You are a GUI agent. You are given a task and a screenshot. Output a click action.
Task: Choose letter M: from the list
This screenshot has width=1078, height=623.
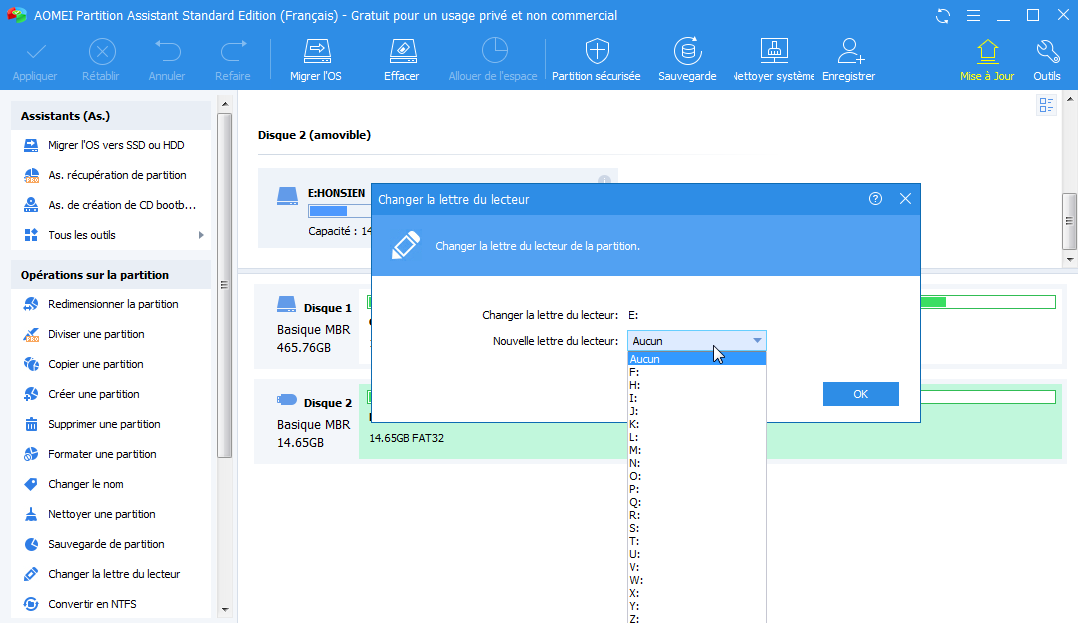pos(696,450)
